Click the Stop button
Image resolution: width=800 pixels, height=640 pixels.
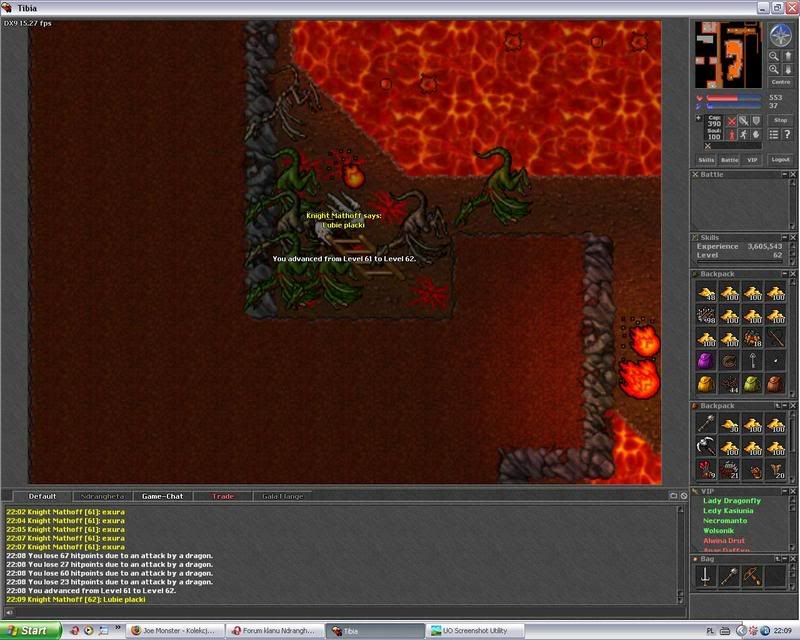(781, 120)
